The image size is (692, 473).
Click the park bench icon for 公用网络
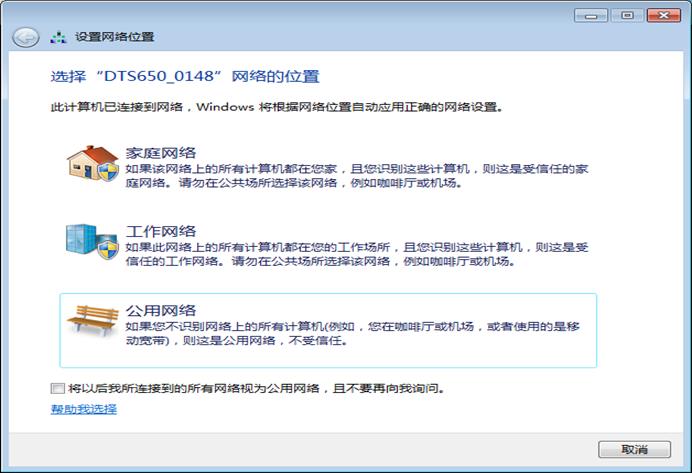click(x=93, y=320)
